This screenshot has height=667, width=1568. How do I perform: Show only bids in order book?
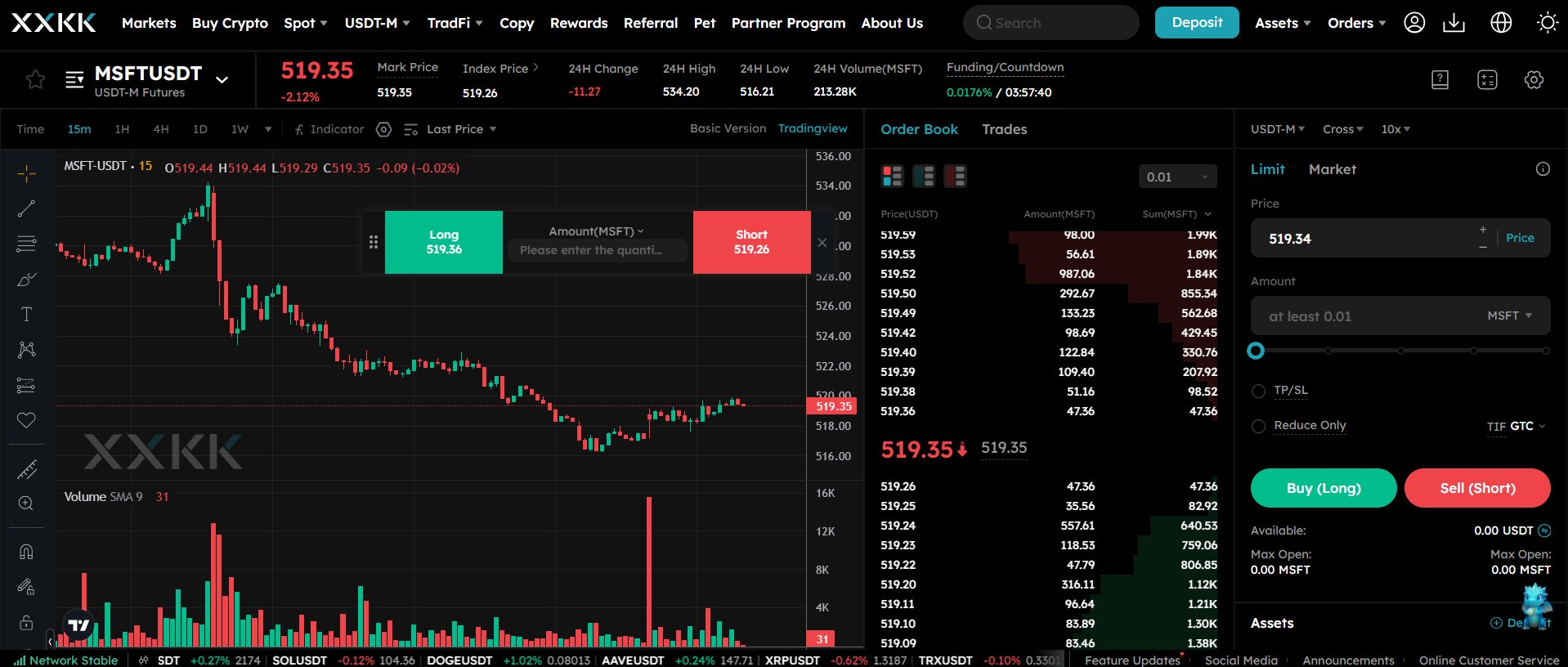(x=924, y=176)
